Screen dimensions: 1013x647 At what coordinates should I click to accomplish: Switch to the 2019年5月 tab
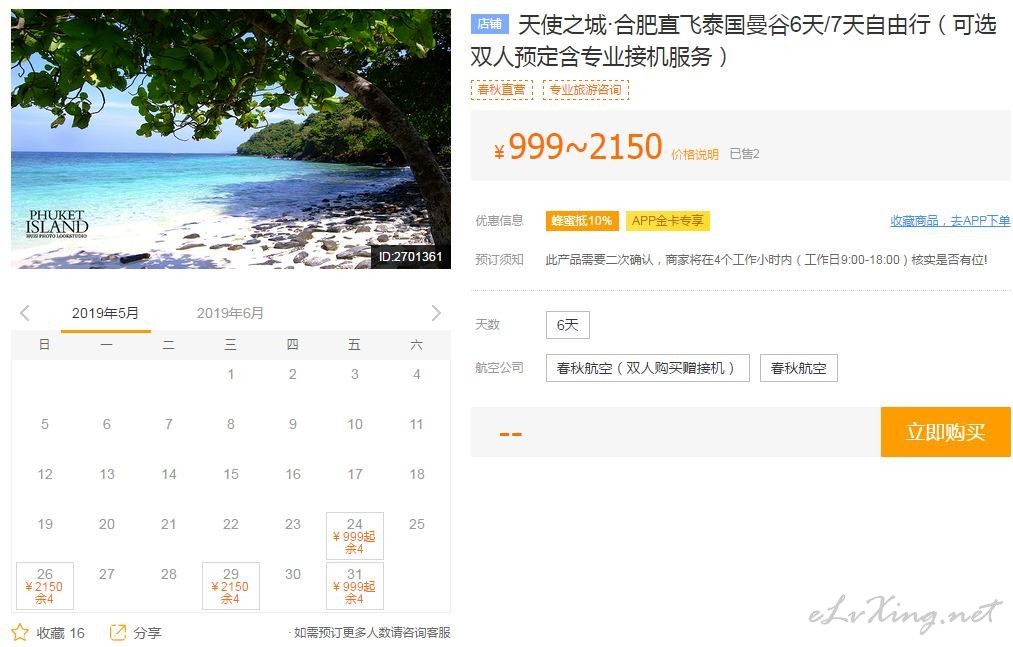105,313
